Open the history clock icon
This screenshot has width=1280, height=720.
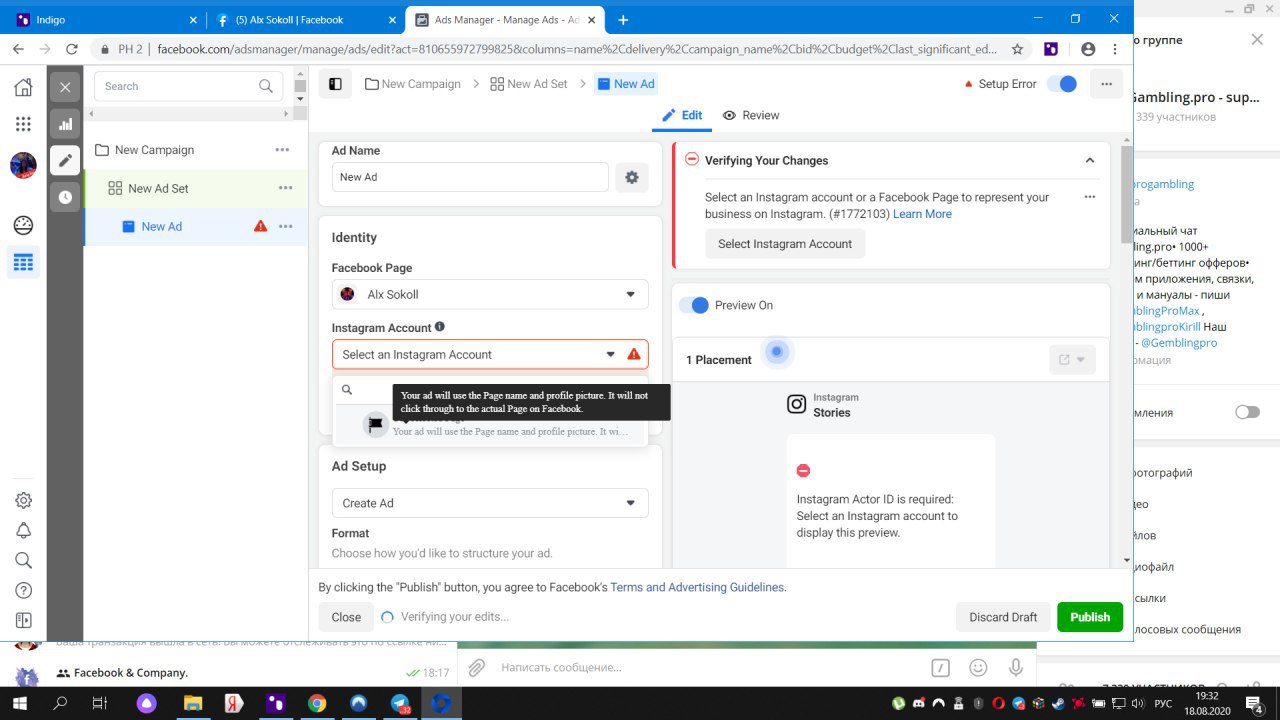tap(65, 197)
